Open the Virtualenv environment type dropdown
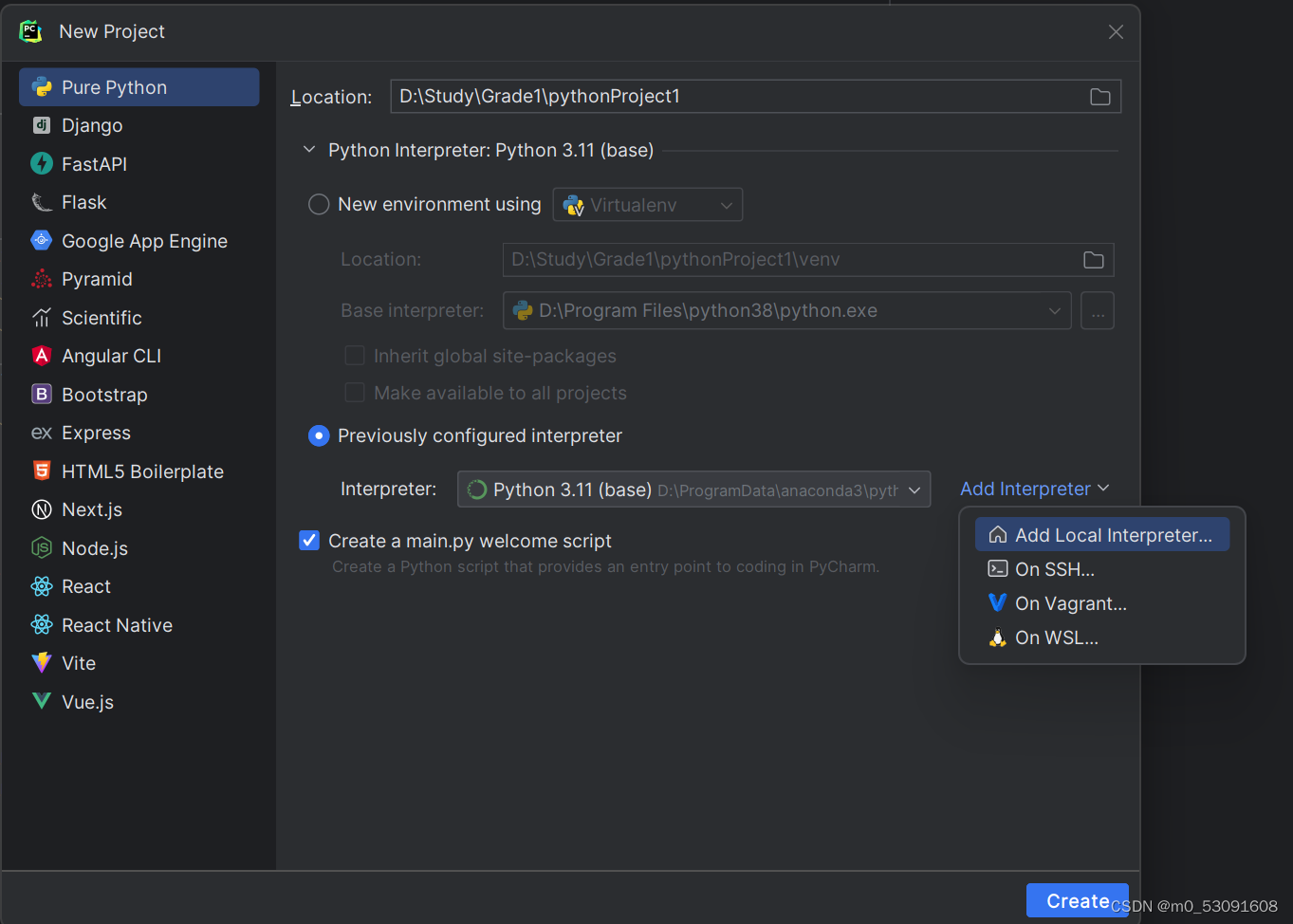The height and width of the screenshot is (924, 1293). [x=647, y=204]
